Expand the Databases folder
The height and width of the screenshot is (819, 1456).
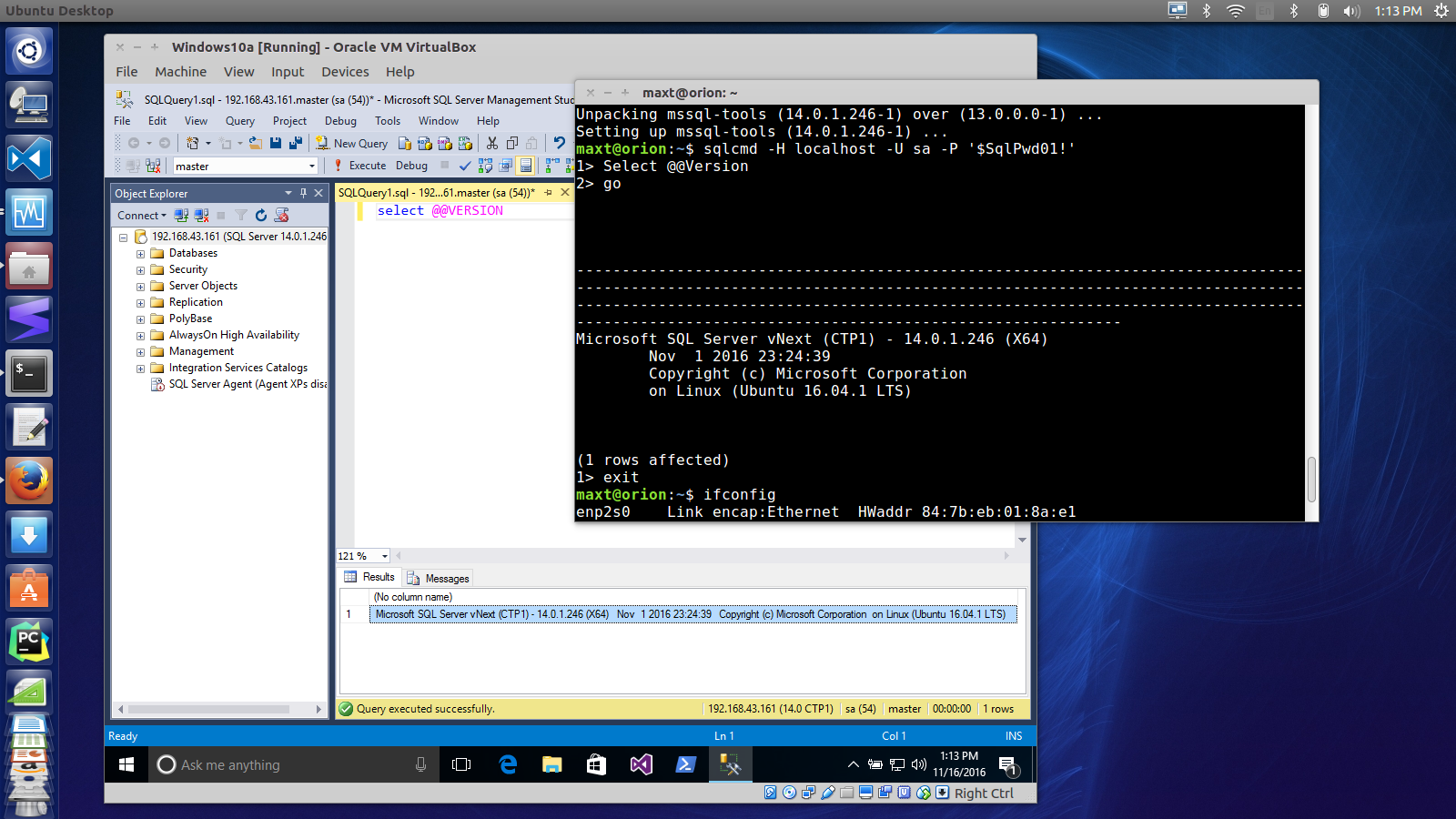(140, 254)
